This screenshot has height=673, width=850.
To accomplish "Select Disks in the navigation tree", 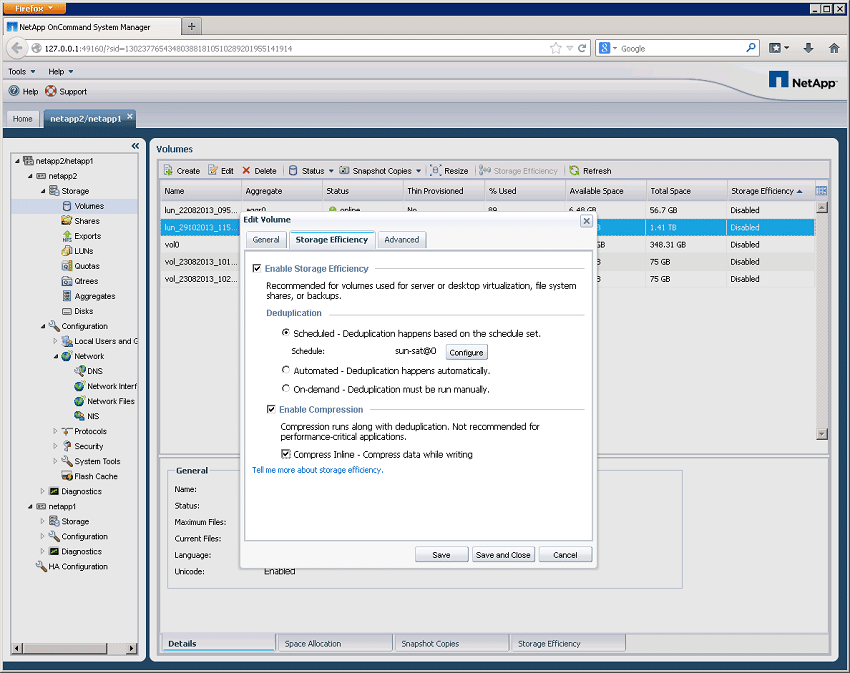I will coord(83,311).
